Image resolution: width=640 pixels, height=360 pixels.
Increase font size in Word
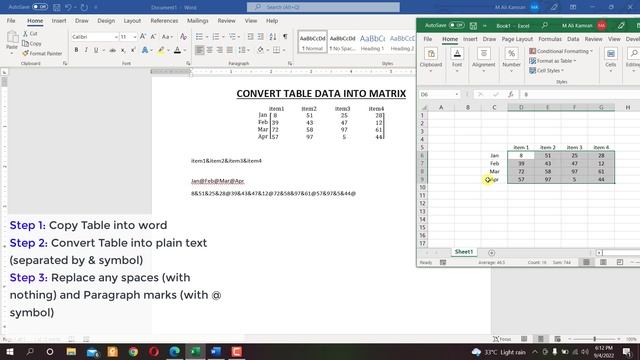click(143, 37)
